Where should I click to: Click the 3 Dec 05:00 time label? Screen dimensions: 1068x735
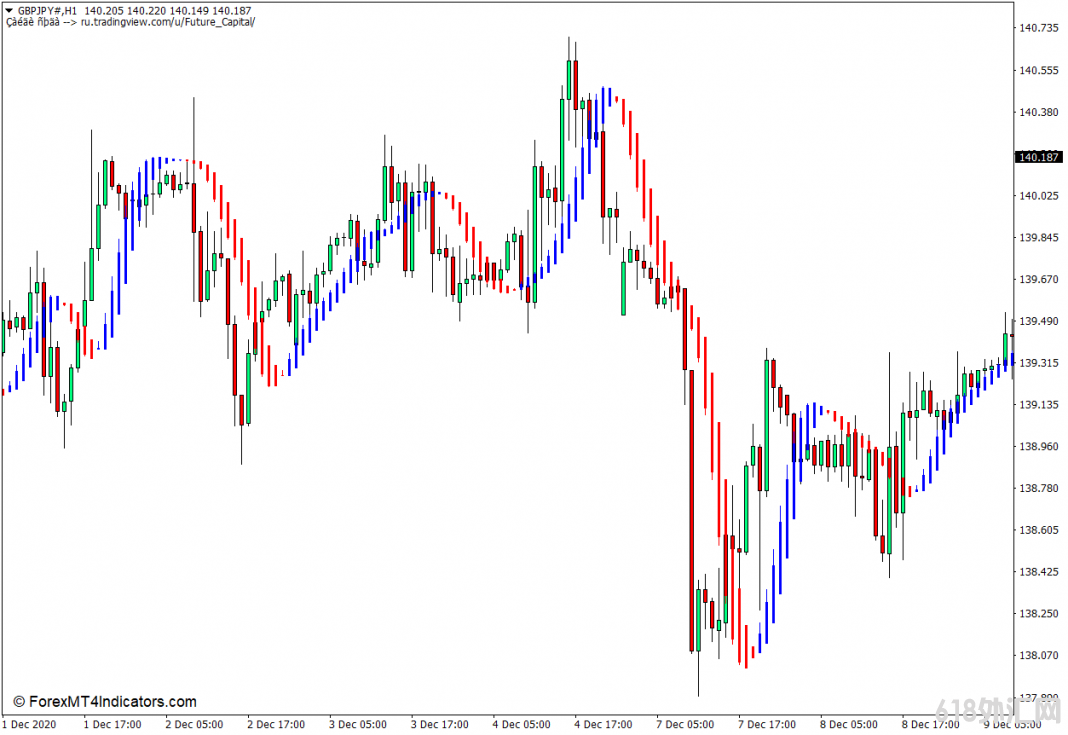(358, 724)
